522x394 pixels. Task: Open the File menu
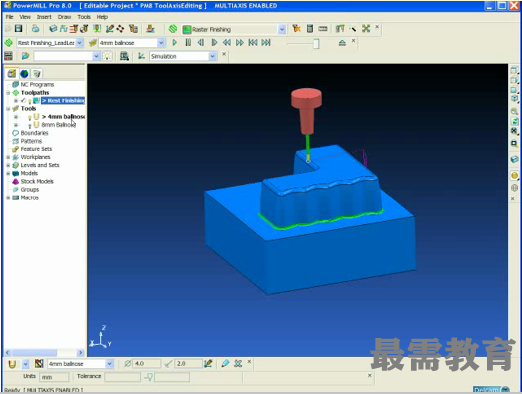point(9,17)
